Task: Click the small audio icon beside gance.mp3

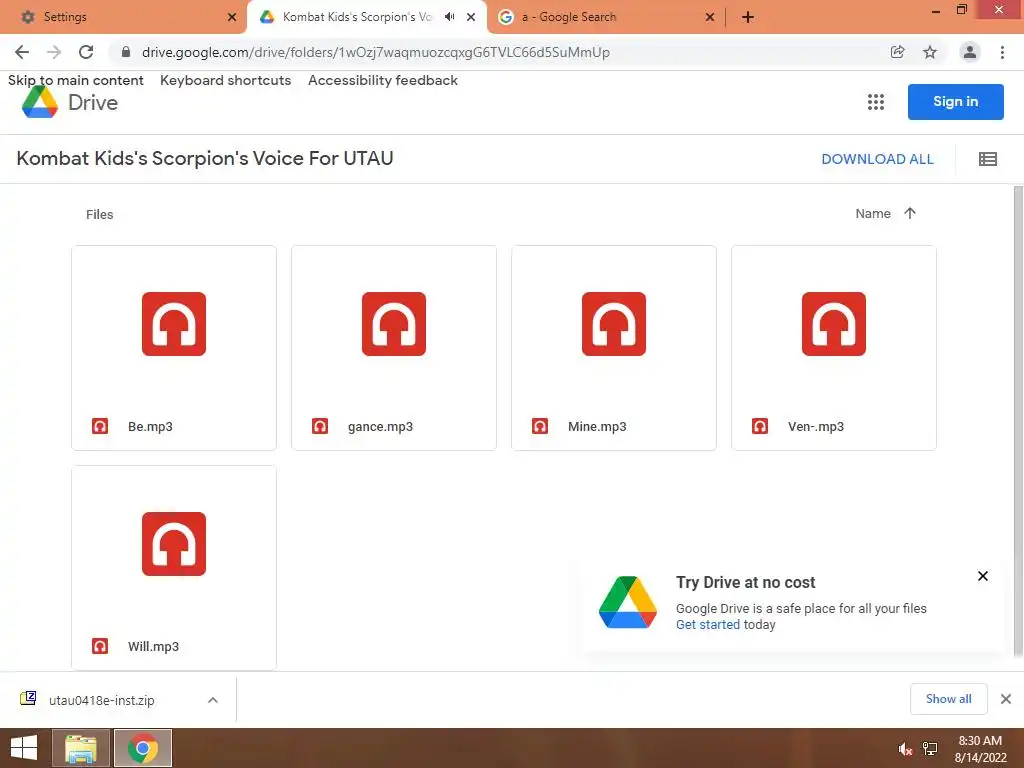Action: click(320, 426)
